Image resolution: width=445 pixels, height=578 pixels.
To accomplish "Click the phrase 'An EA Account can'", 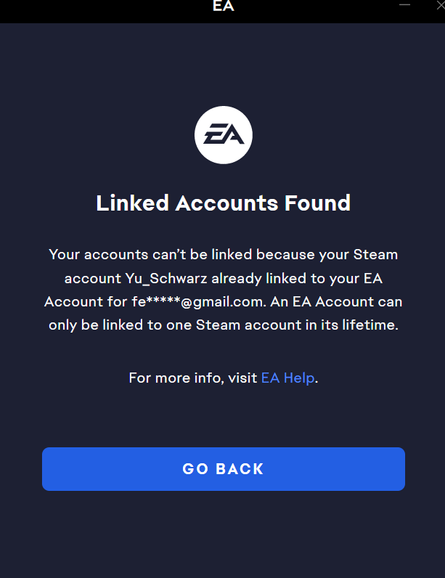I will pyautogui.click(x=336, y=302).
